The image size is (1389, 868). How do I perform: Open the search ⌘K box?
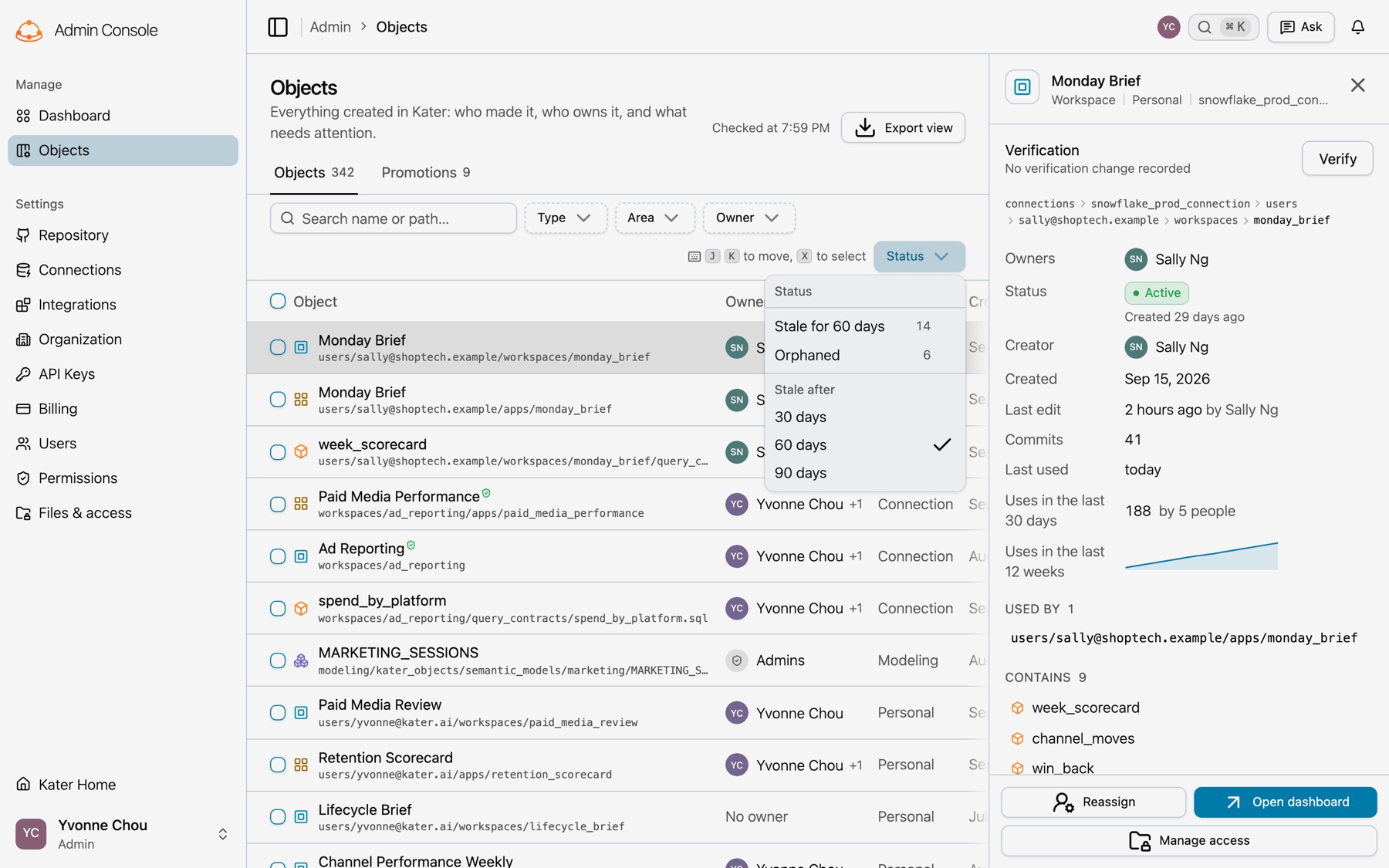[1223, 27]
